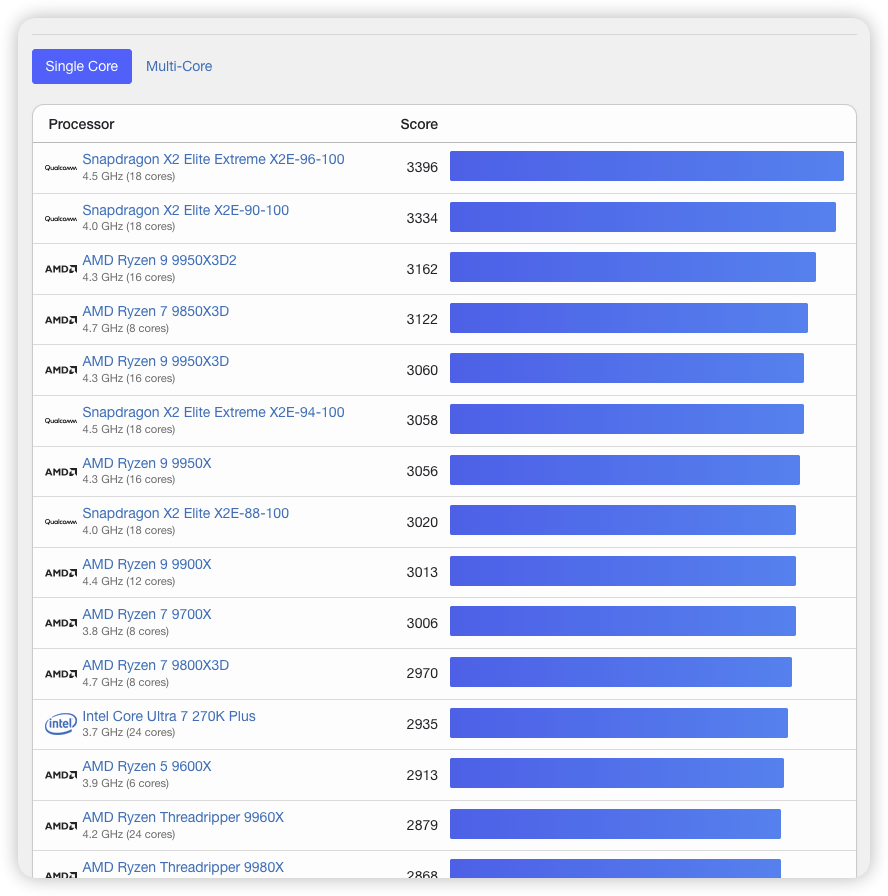Open AMD Ryzen 9 9950X3D link
888x896 pixels.
coord(155,361)
